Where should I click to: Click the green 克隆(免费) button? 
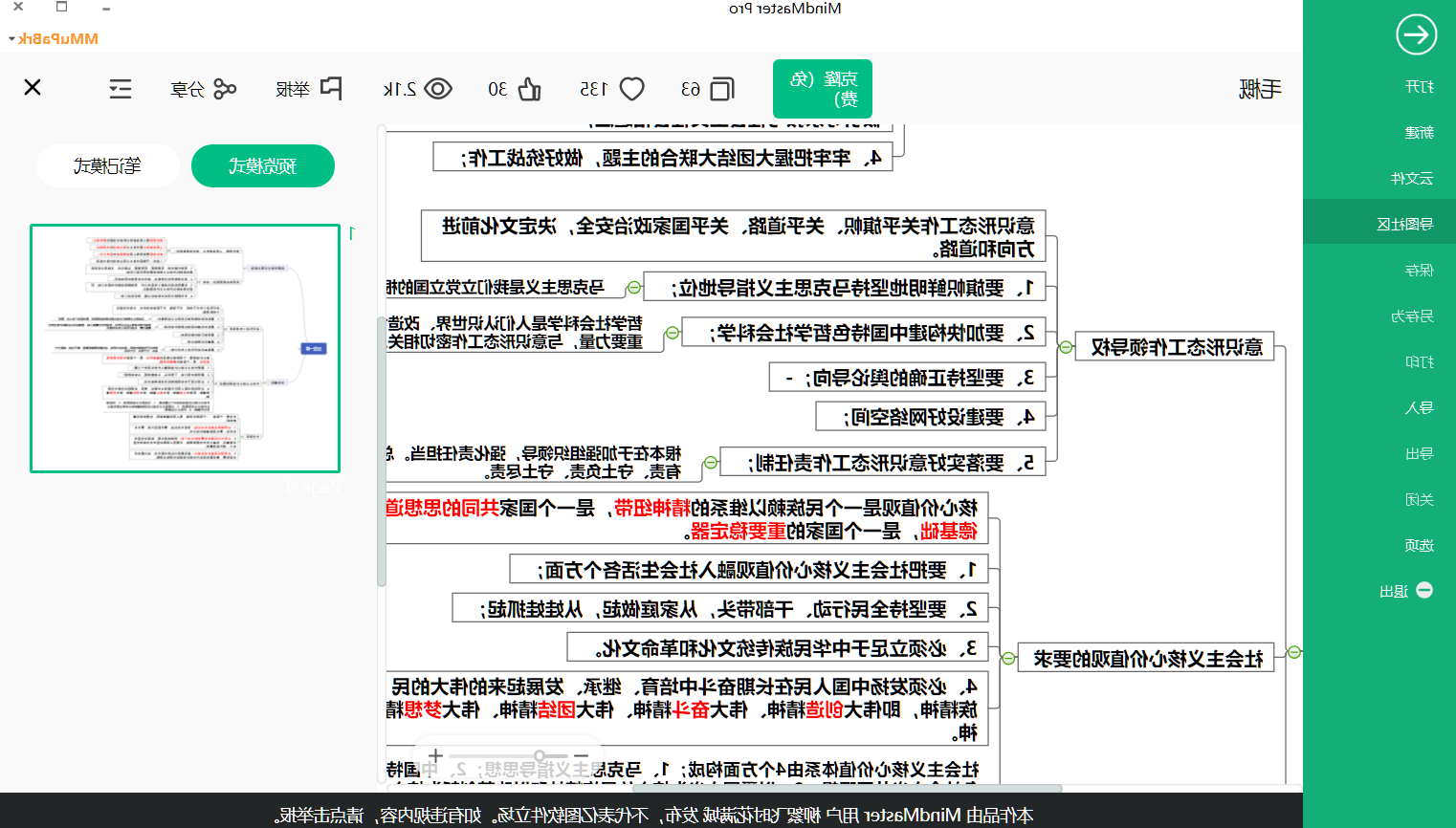pos(823,89)
